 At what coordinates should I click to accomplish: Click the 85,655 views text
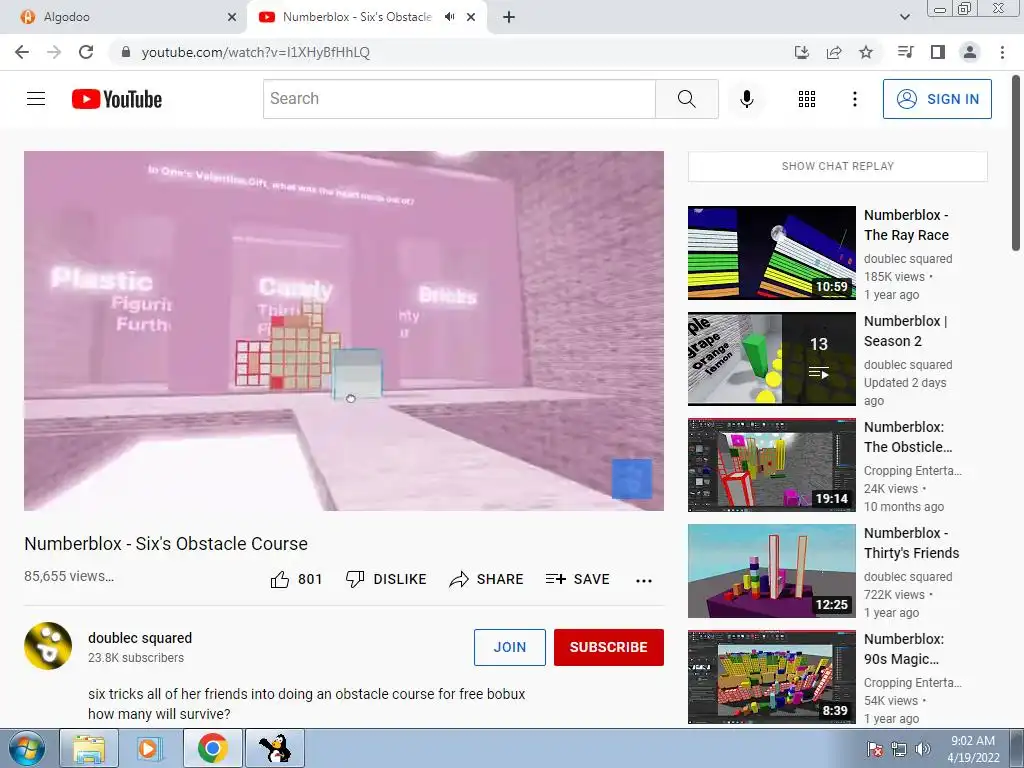[x=69, y=576]
